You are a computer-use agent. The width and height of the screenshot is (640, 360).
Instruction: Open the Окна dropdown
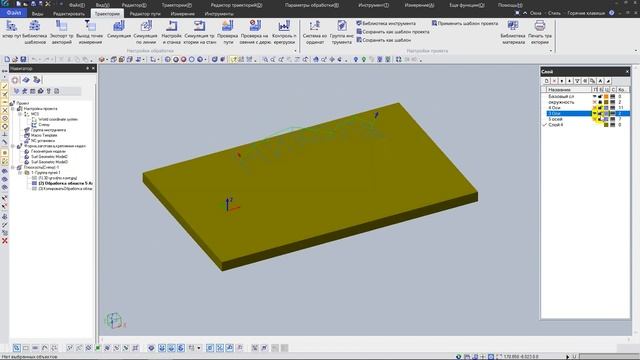coord(535,13)
